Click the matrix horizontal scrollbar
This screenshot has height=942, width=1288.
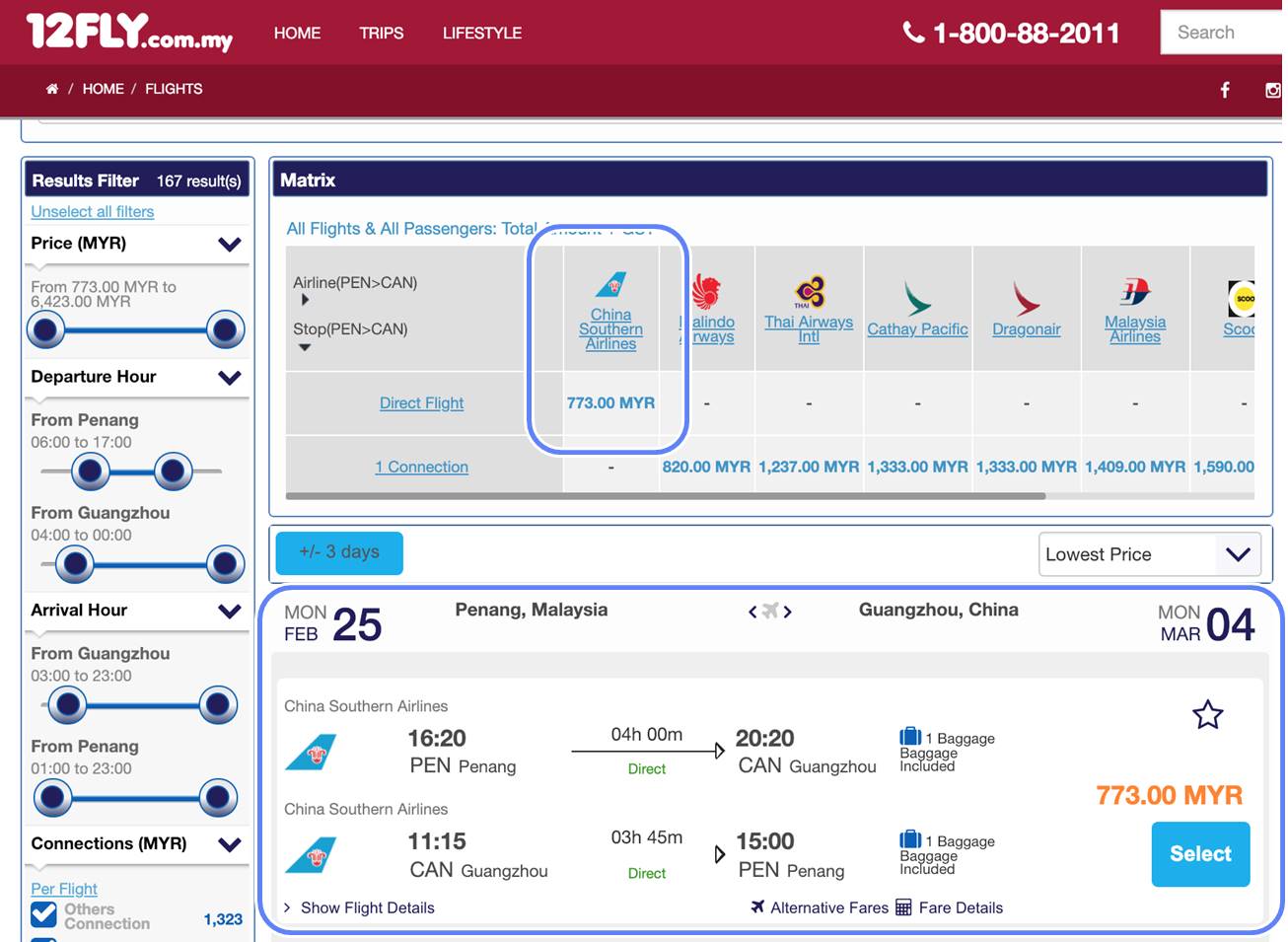tap(666, 496)
